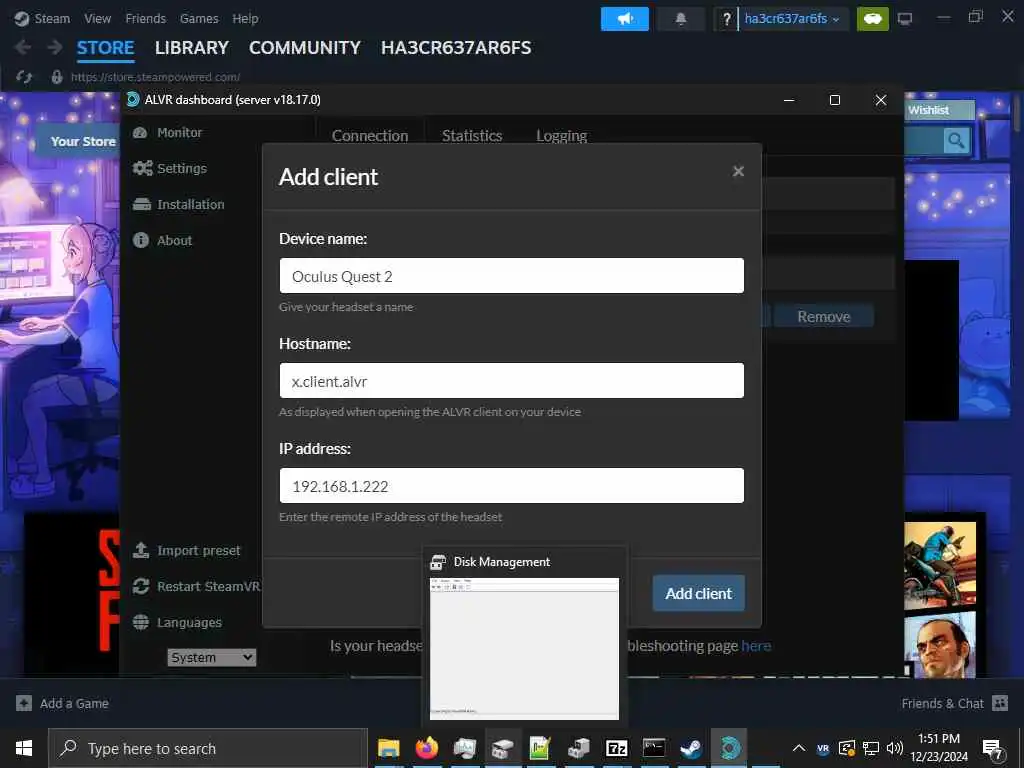The width and height of the screenshot is (1024, 768).
Task: Expand the ha3cr637ar6fs account dropdown
Action: tap(792, 19)
